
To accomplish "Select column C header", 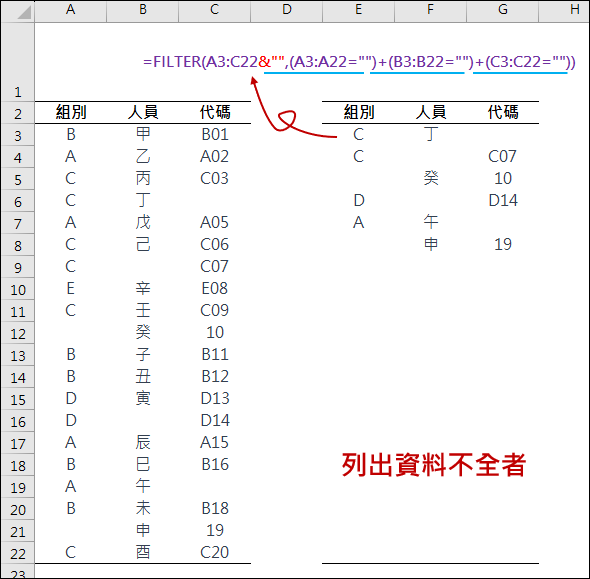I will [214, 11].
